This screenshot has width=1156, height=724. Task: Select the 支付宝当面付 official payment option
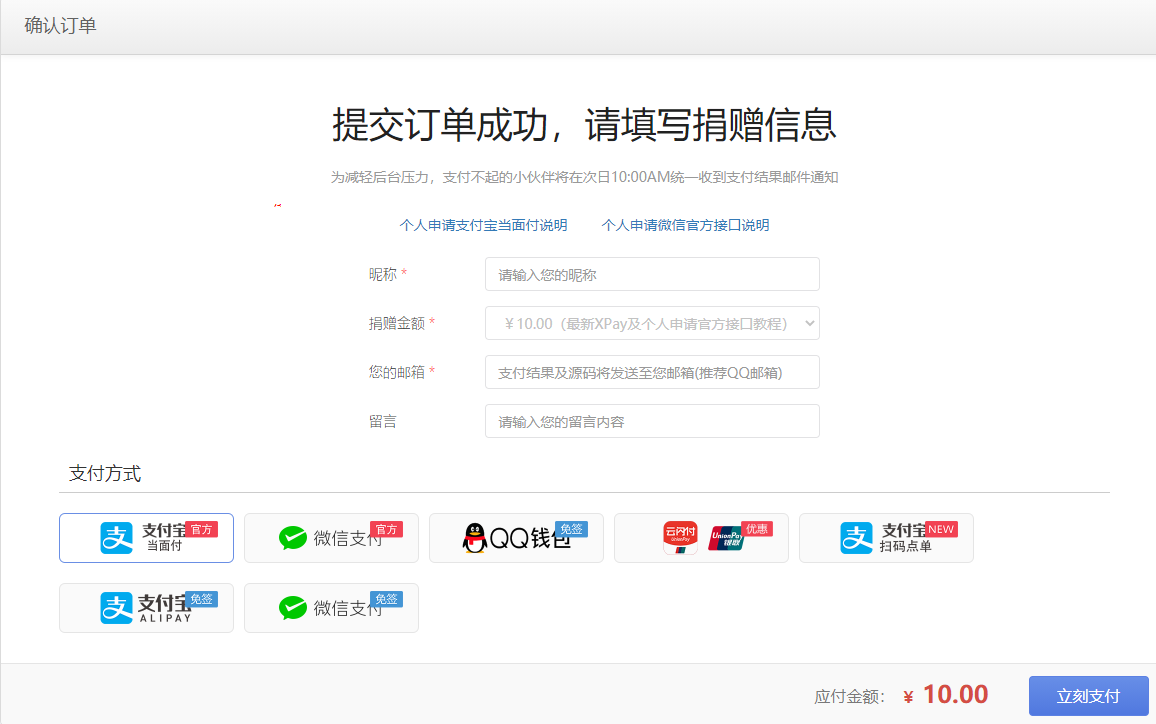click(147, 538)
